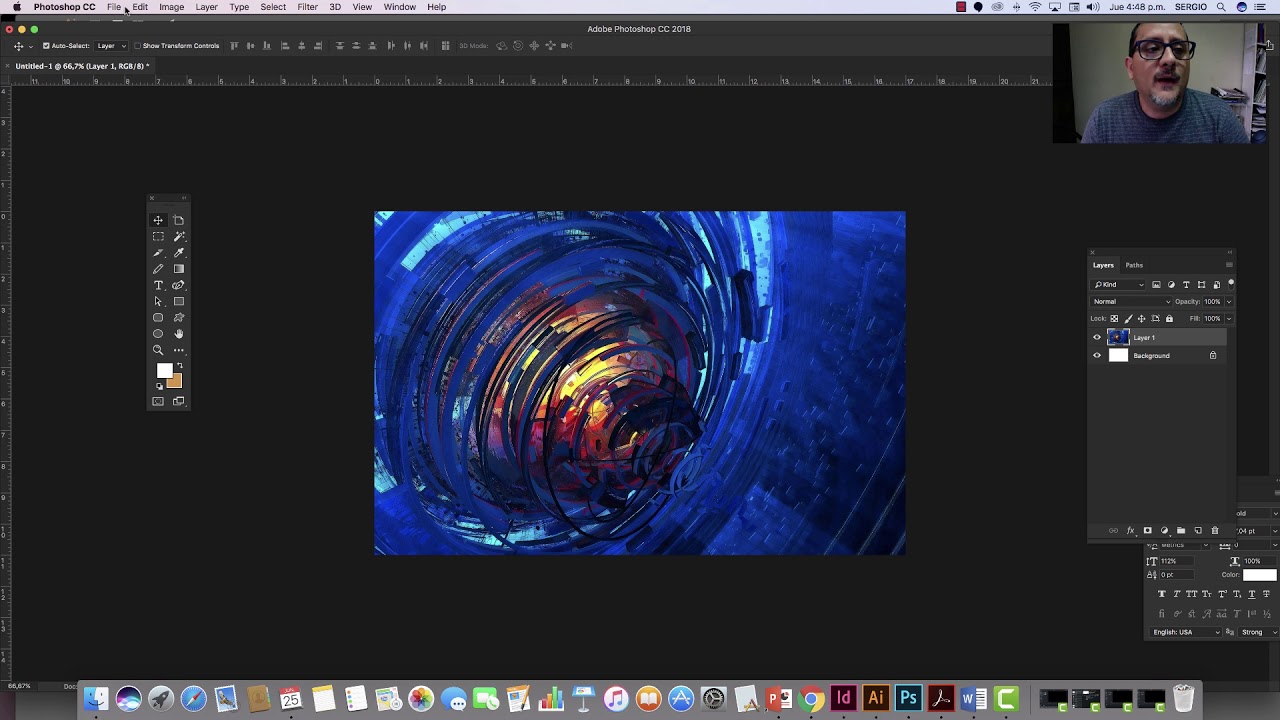This screenshot has height=720, width=1280.
Task: Toggle lock transparent pixels
Action: coord(1114,319)
